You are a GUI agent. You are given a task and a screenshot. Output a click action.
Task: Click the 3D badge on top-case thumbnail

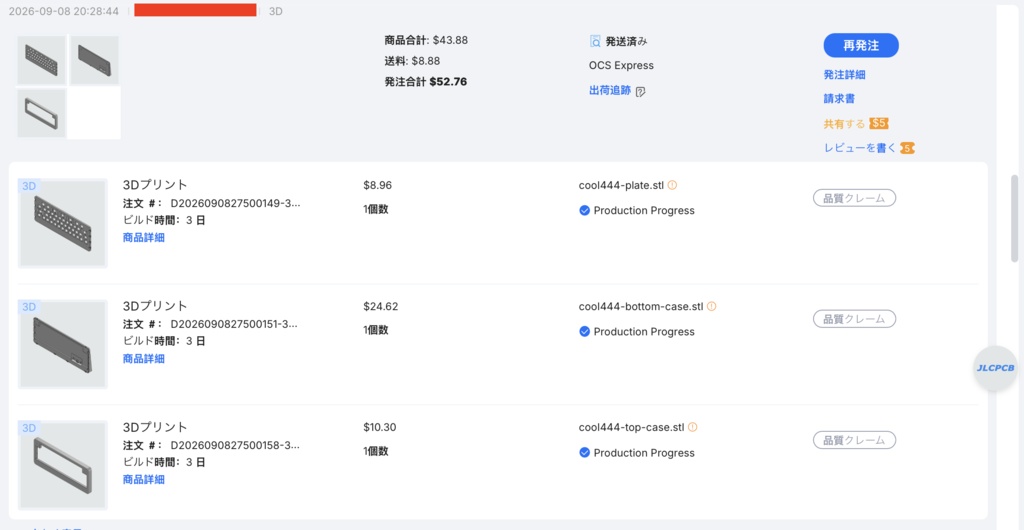tap(29, 428)
